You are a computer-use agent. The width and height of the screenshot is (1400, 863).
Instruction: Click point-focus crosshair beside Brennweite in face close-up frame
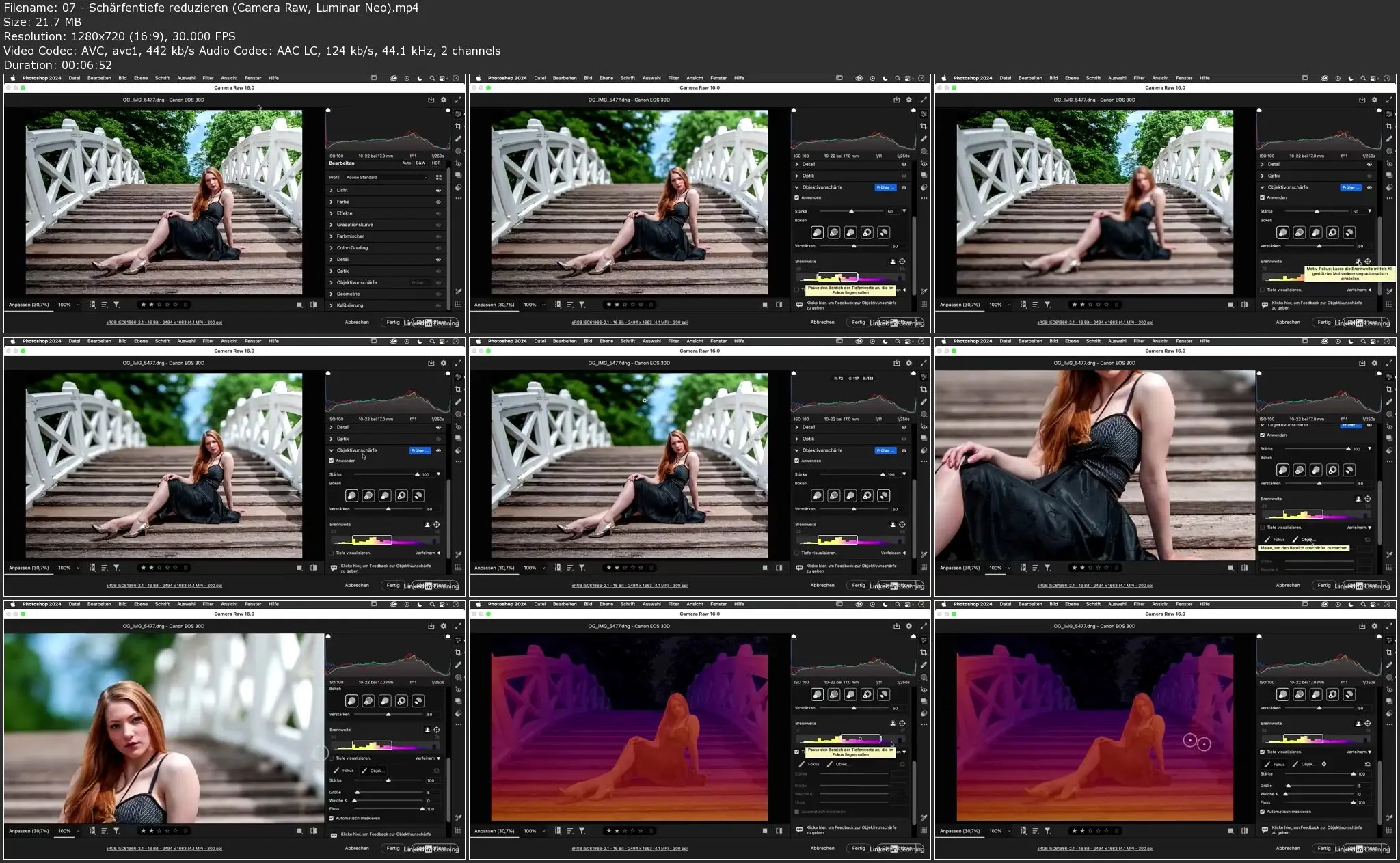click(x=437, y=730)
